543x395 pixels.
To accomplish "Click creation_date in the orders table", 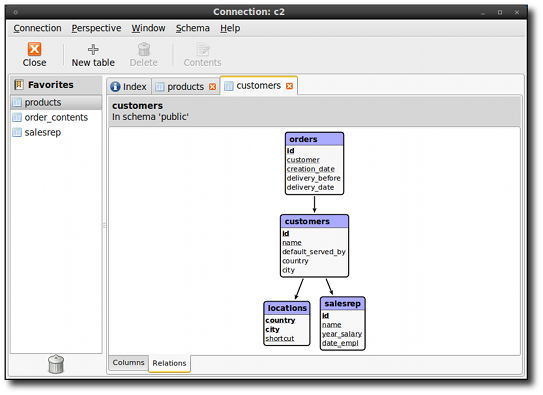I will tap(311, 169).
